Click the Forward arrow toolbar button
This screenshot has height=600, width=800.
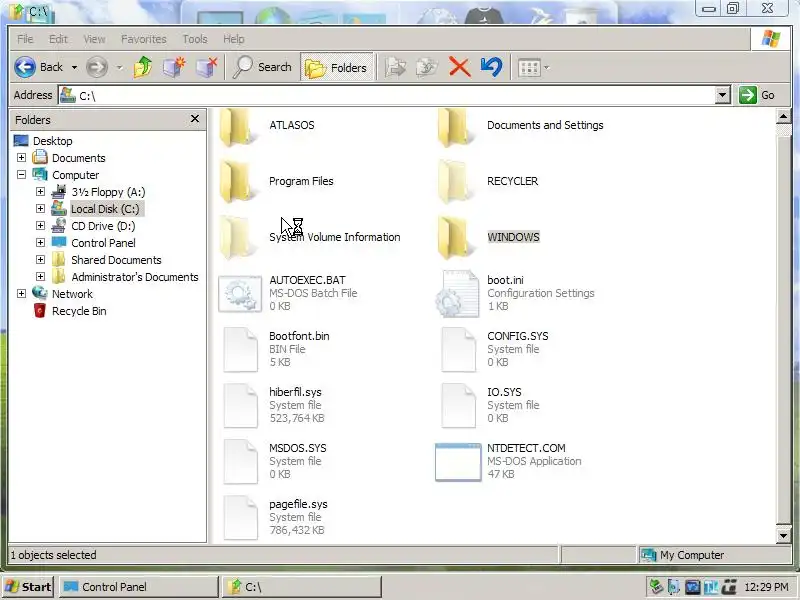coord(97,67)
